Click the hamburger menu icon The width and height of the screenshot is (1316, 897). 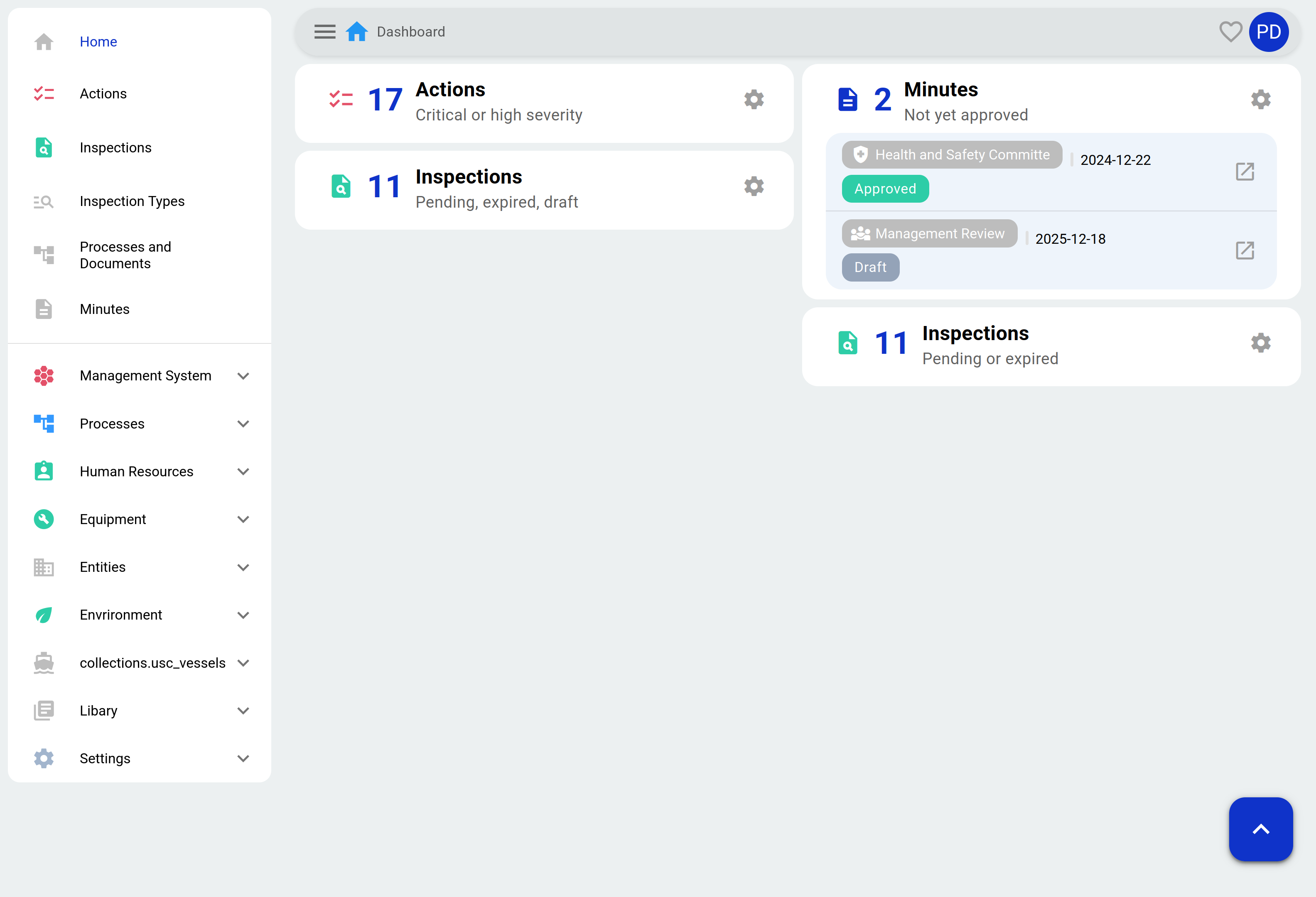pyautogui.click(x=324, y=32)
